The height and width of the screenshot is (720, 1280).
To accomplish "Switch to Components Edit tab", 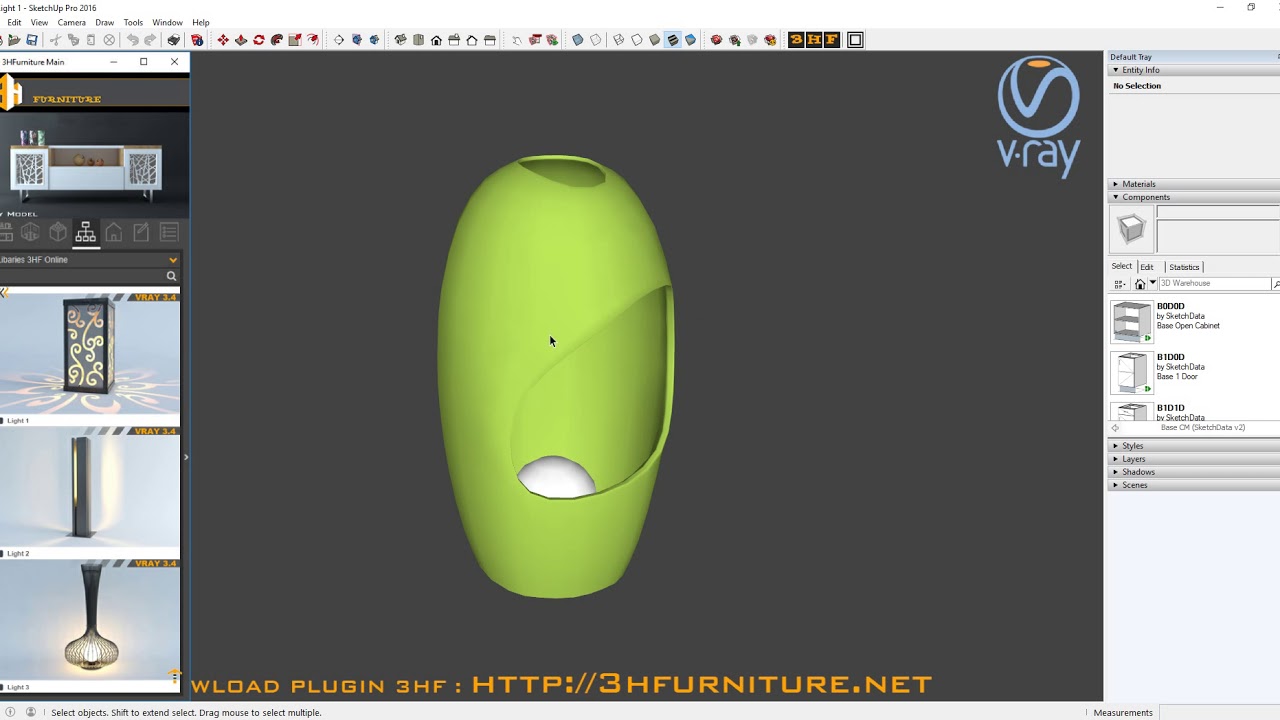I will tap(1147, 267).
